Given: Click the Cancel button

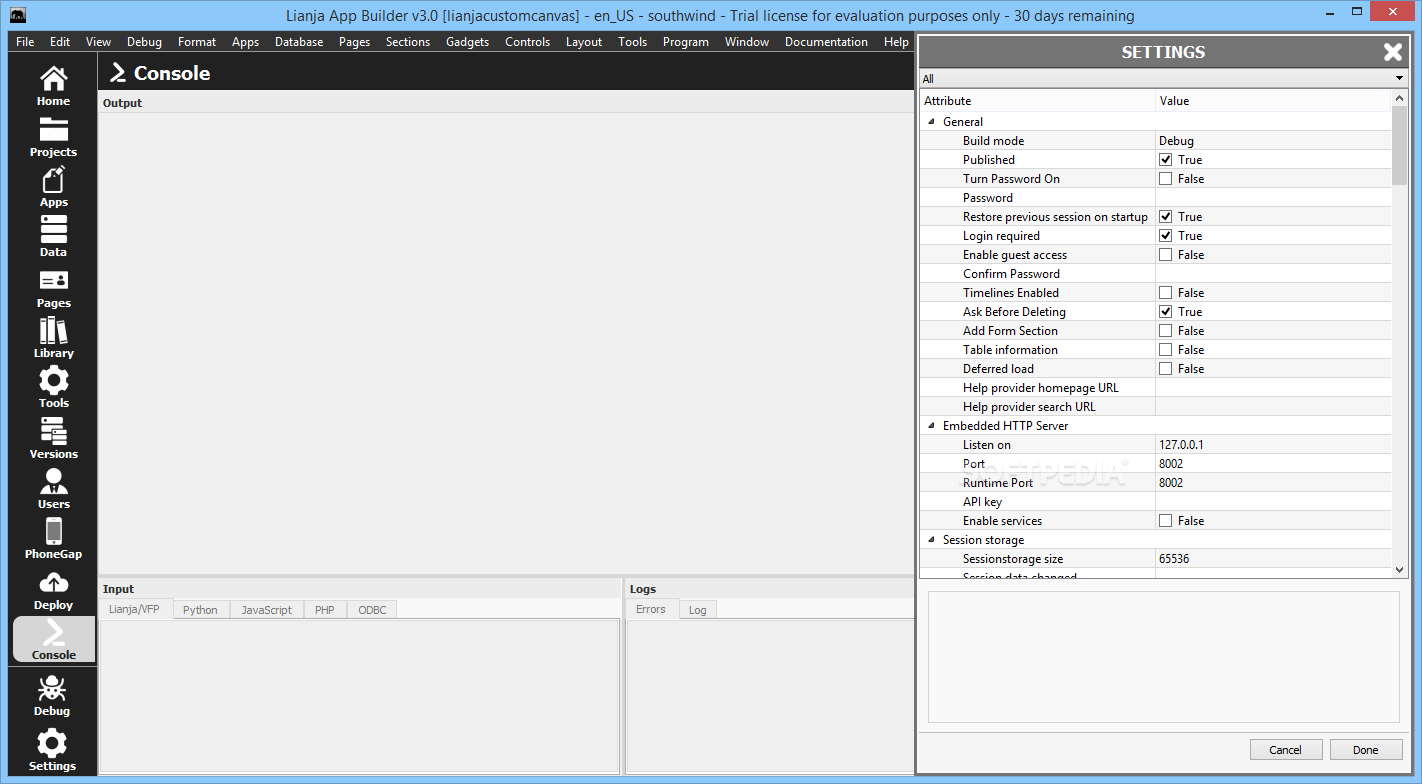Looking at the screenshot, I should pos(1285,750).
